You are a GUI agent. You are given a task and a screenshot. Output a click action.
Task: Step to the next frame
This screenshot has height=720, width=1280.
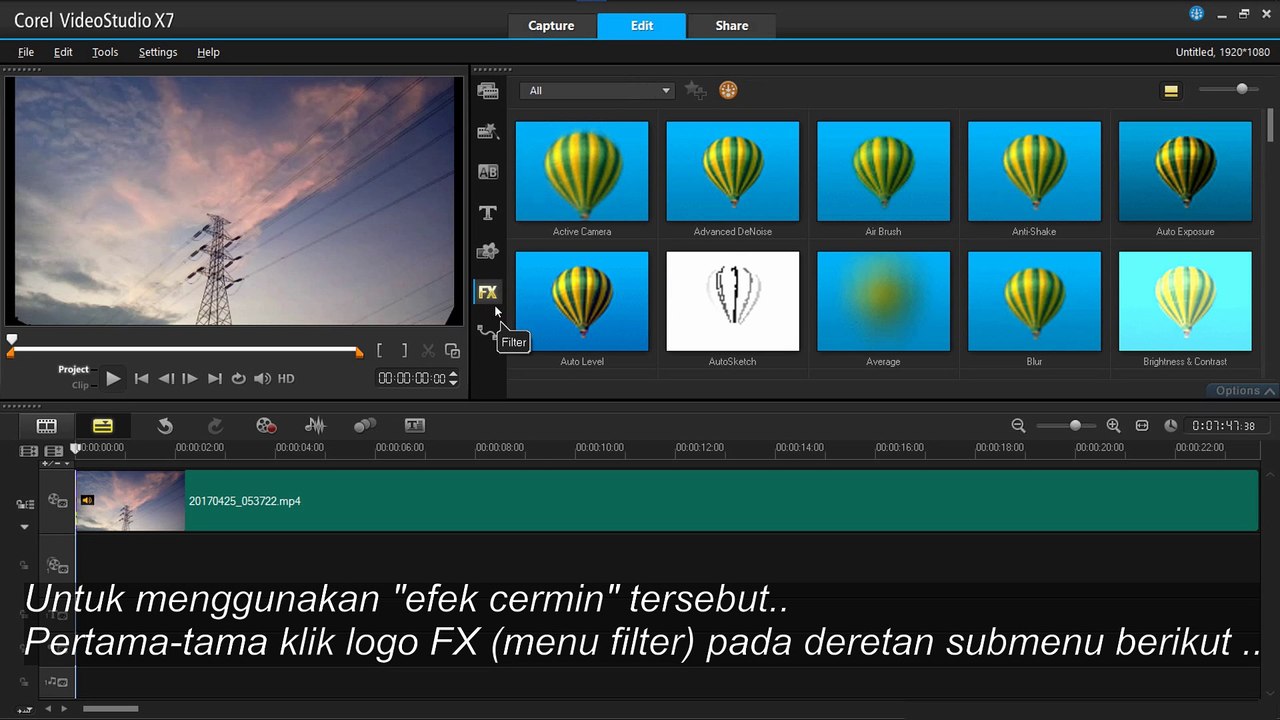click(190, 378)
